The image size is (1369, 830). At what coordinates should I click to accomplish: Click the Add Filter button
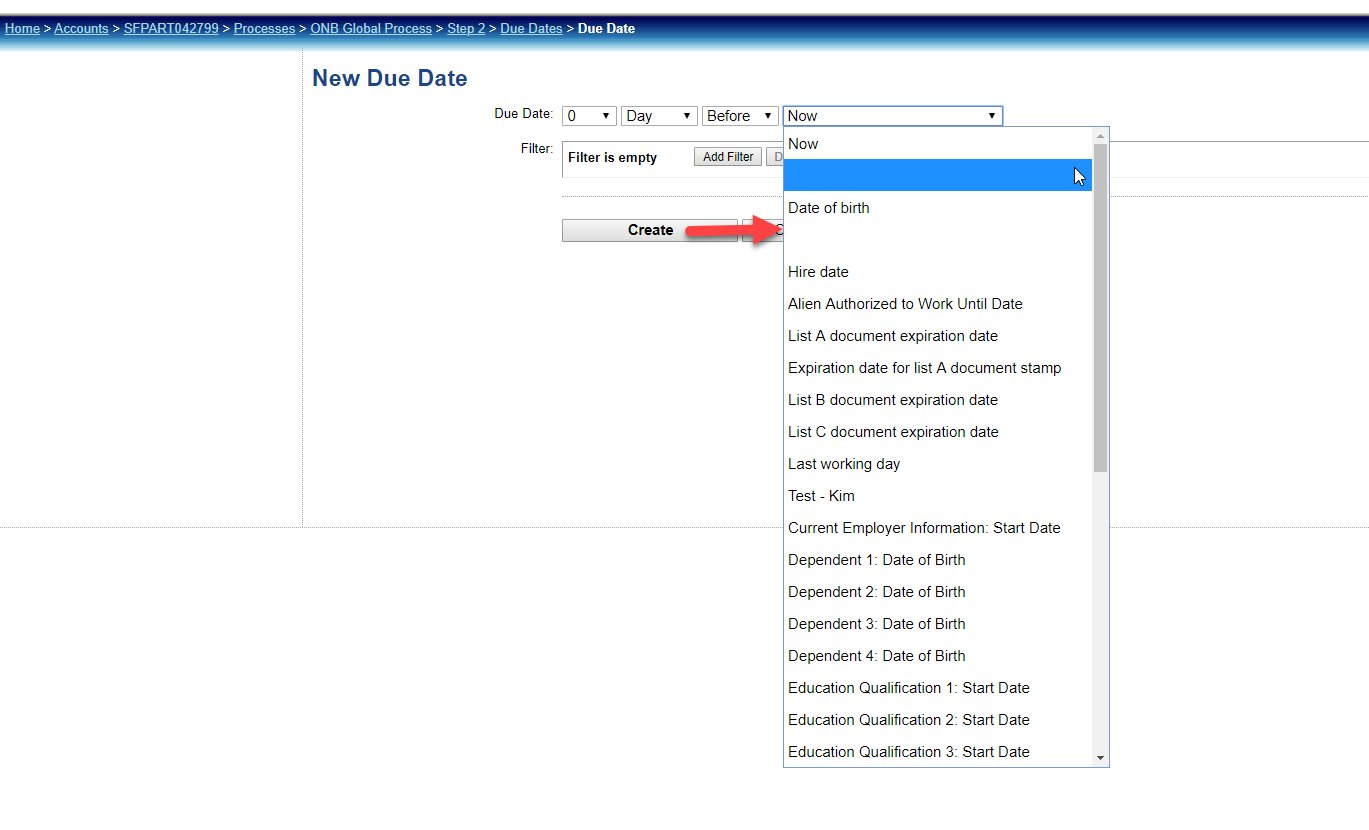coord(728,157)
